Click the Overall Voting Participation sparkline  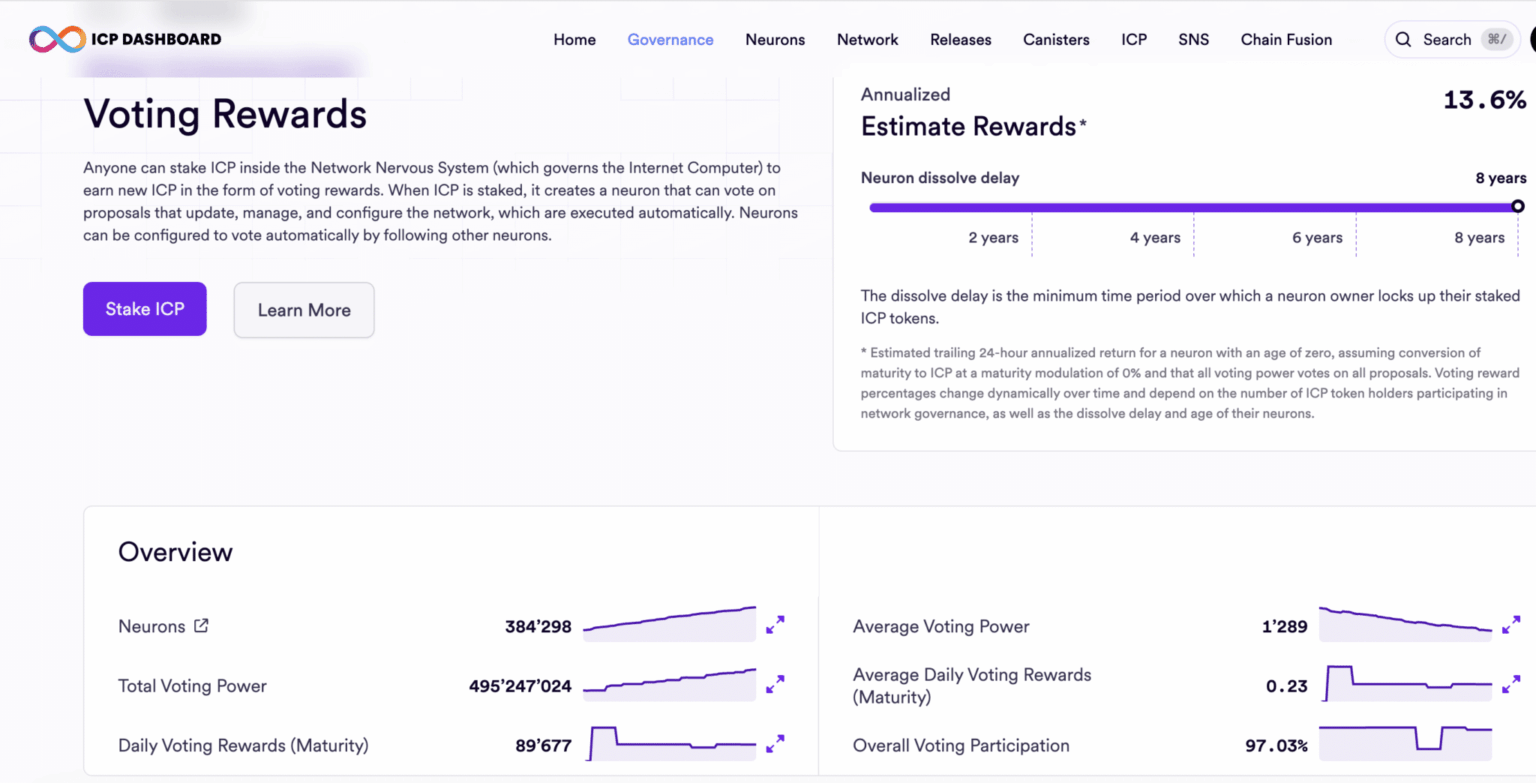(x=1406, y=741)
